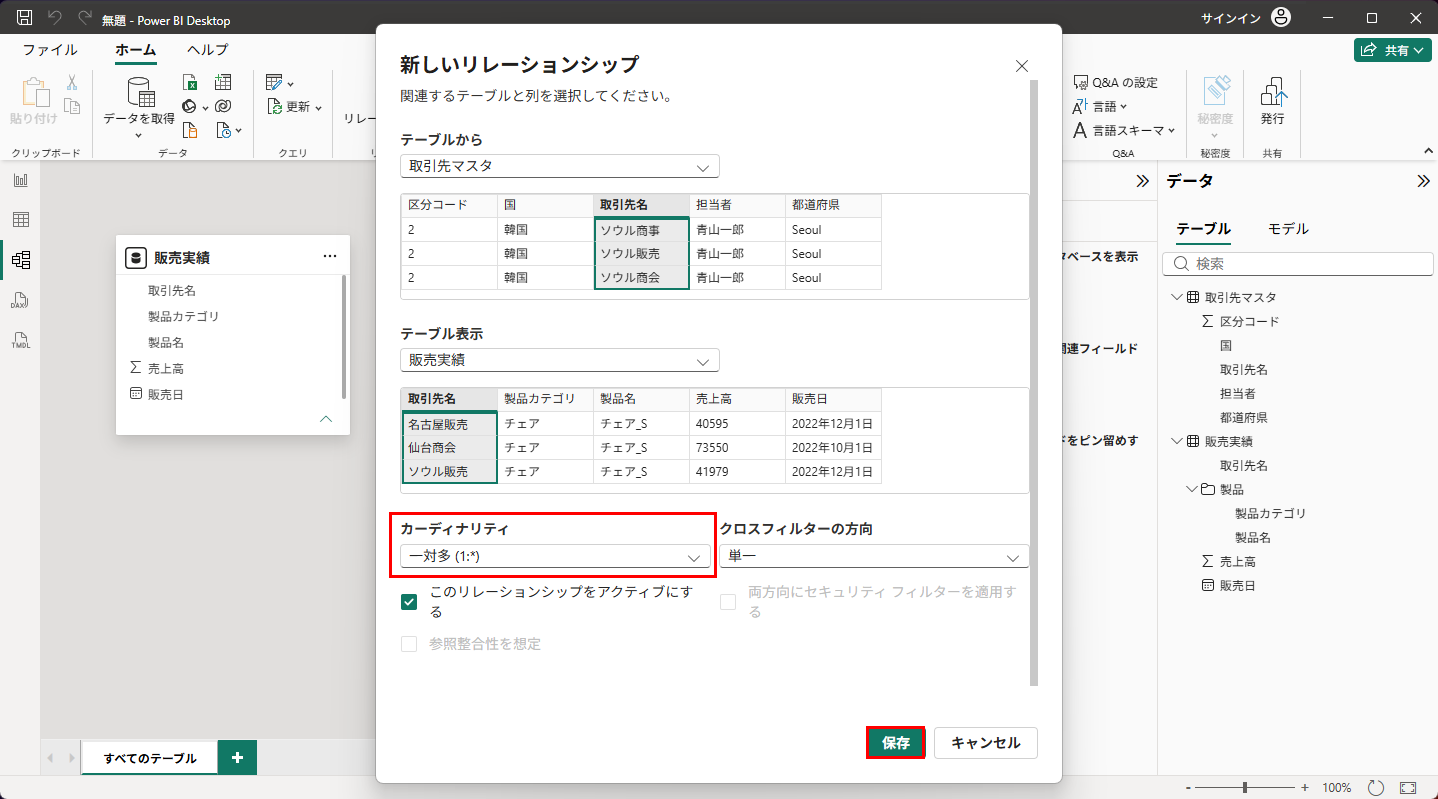Collapse 販売実績 card with bottom chevron
The height and width of the screenshot is (799, 1438).
(x=325, y=419)
